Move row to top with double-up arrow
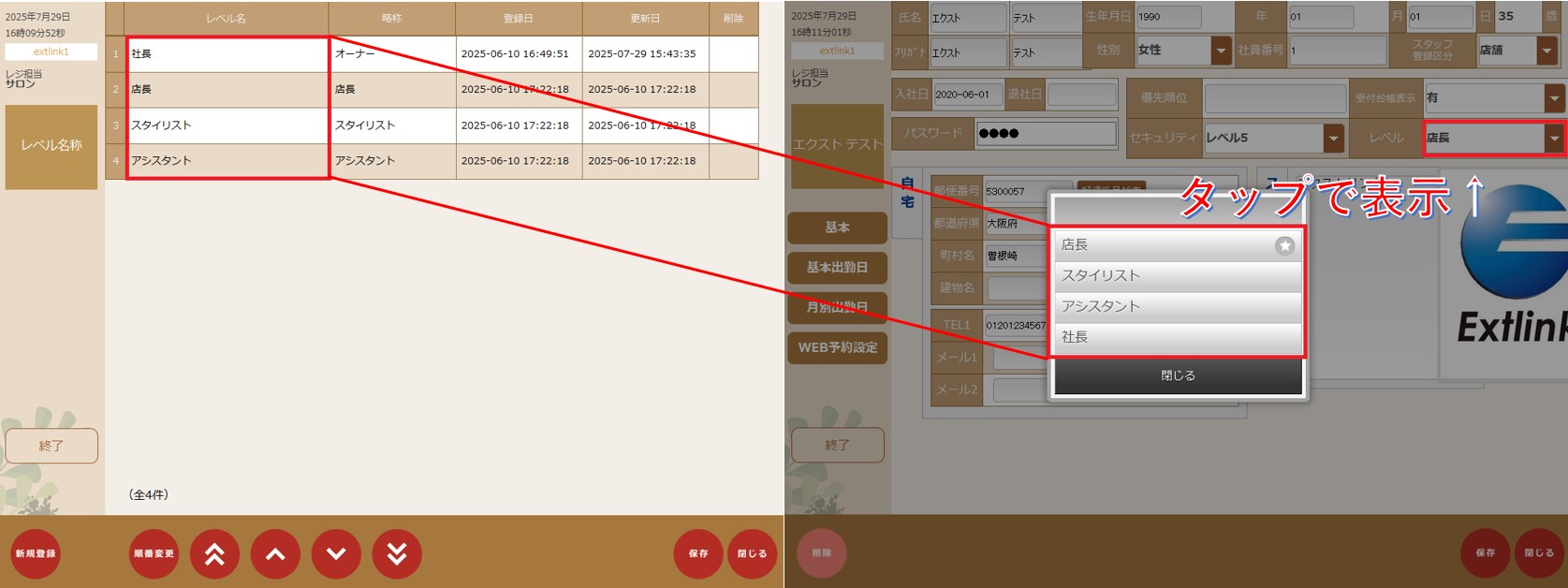Viewport: 1568px width, 588px height. coord(214,554)
